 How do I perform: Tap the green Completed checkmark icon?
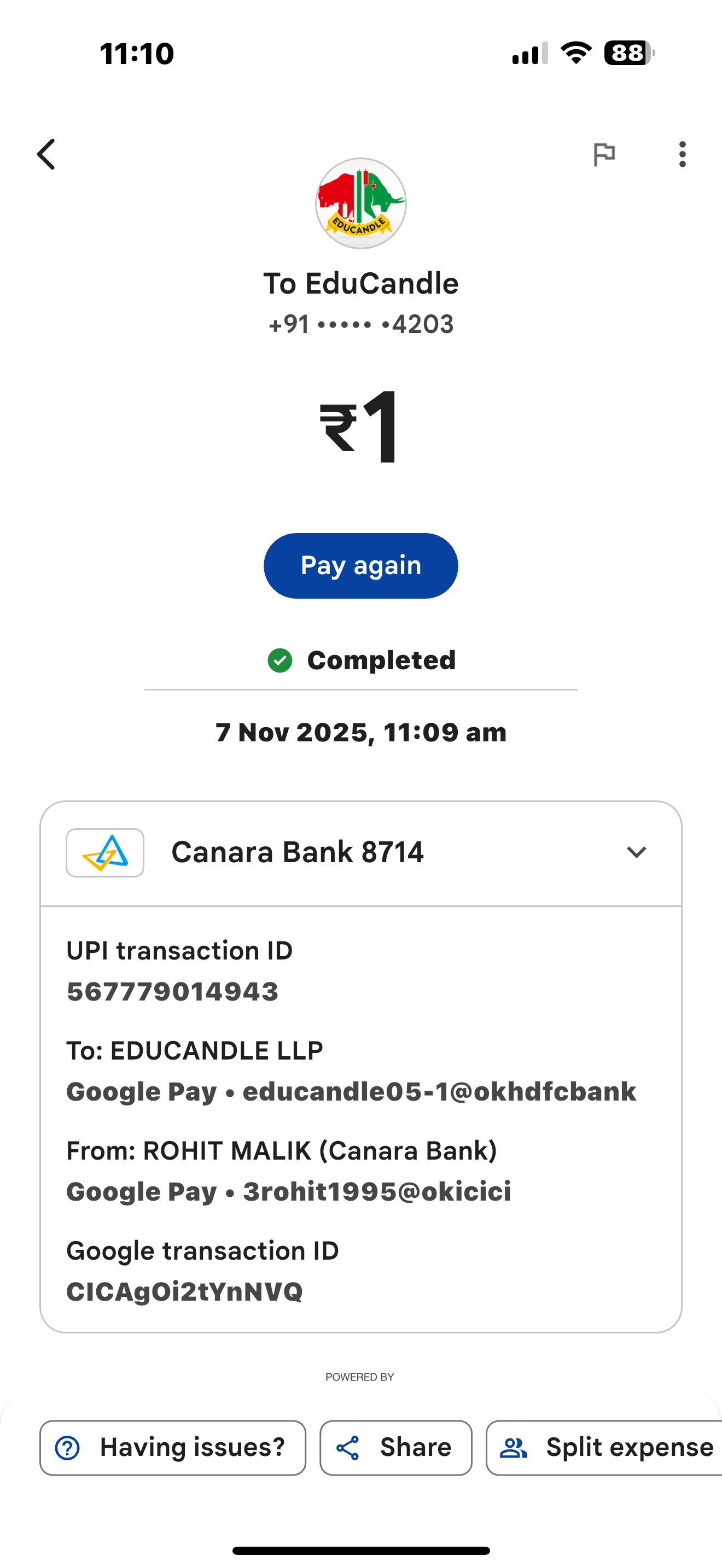(x=280, y=660)
